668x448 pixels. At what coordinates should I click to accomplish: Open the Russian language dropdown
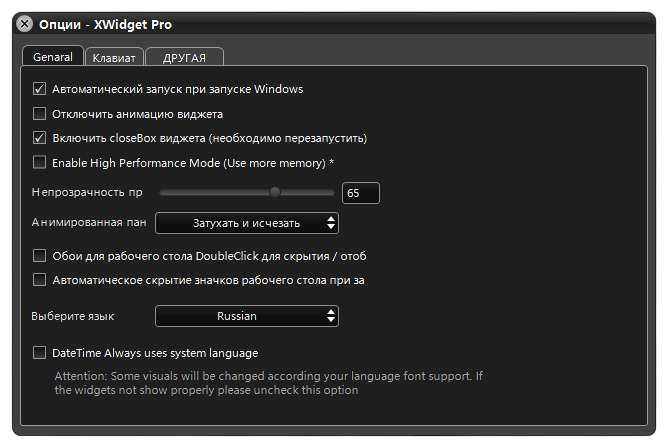247,316
